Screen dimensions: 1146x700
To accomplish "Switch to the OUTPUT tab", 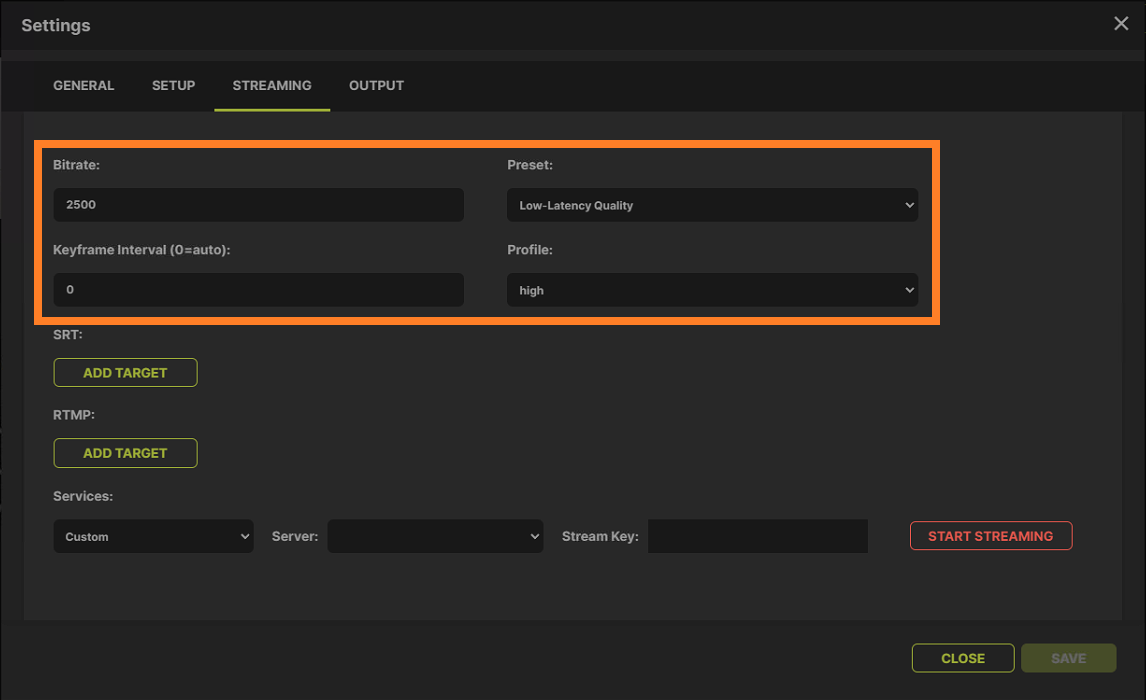I will click(x=376, y=85).
